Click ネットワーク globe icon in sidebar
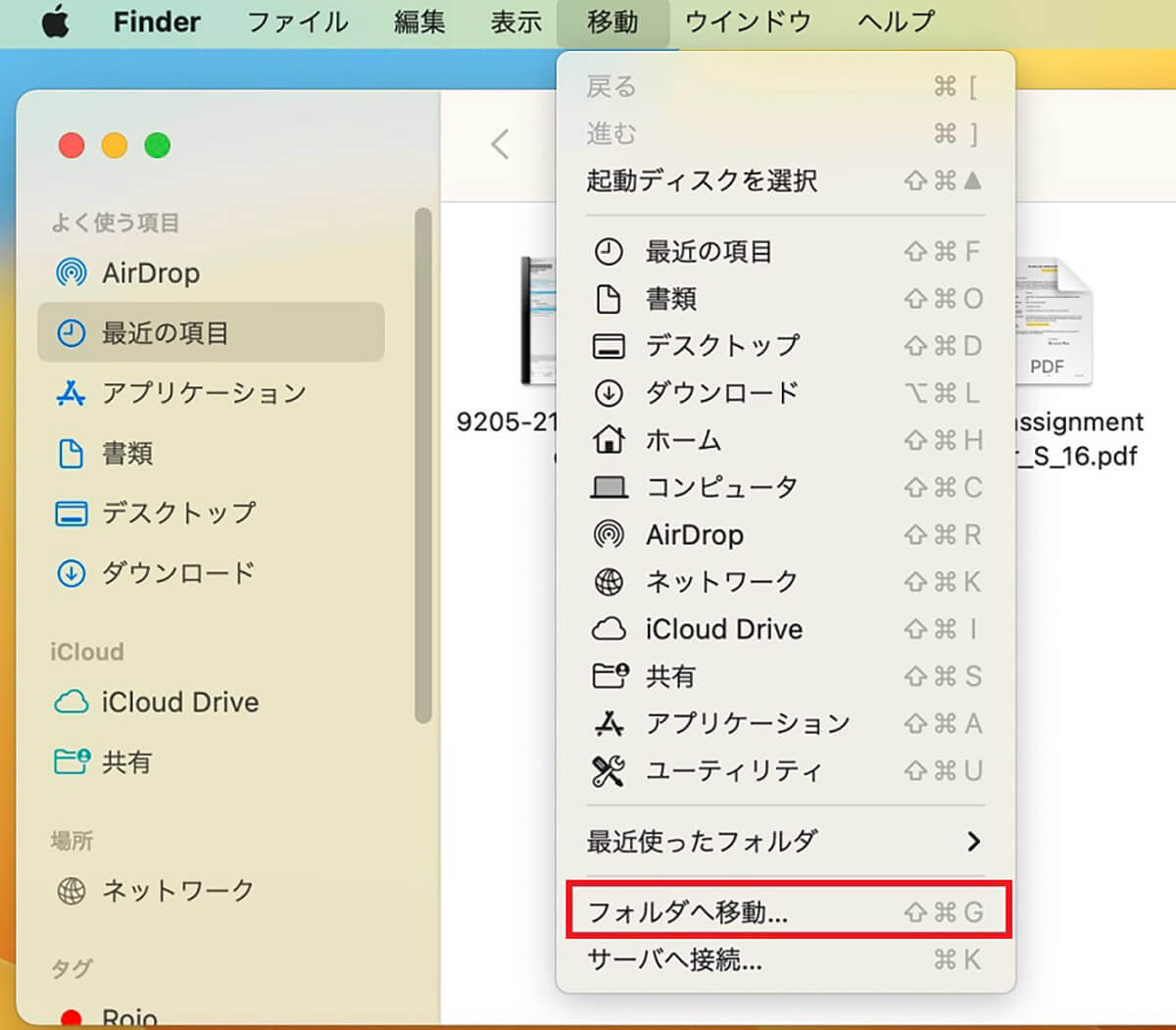Viewport: 1176px width, 1030px height. [x=71, y=891]
